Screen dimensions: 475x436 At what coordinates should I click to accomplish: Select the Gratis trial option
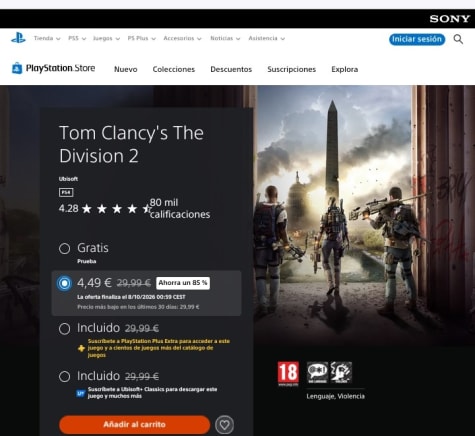point(64,248)
